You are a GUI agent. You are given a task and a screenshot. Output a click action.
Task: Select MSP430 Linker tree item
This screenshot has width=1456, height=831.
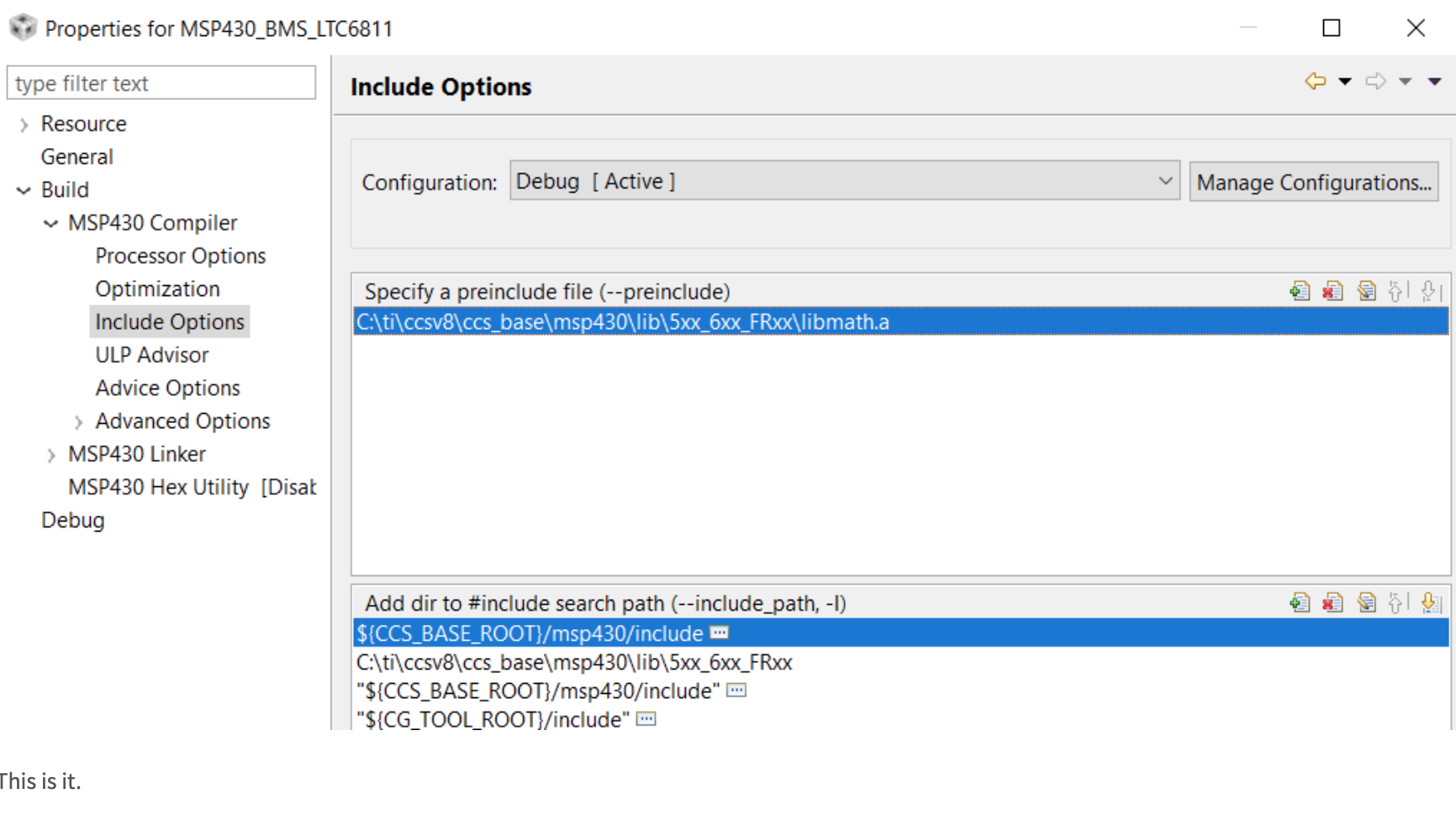pyautogui.click(x=136, y=454)
